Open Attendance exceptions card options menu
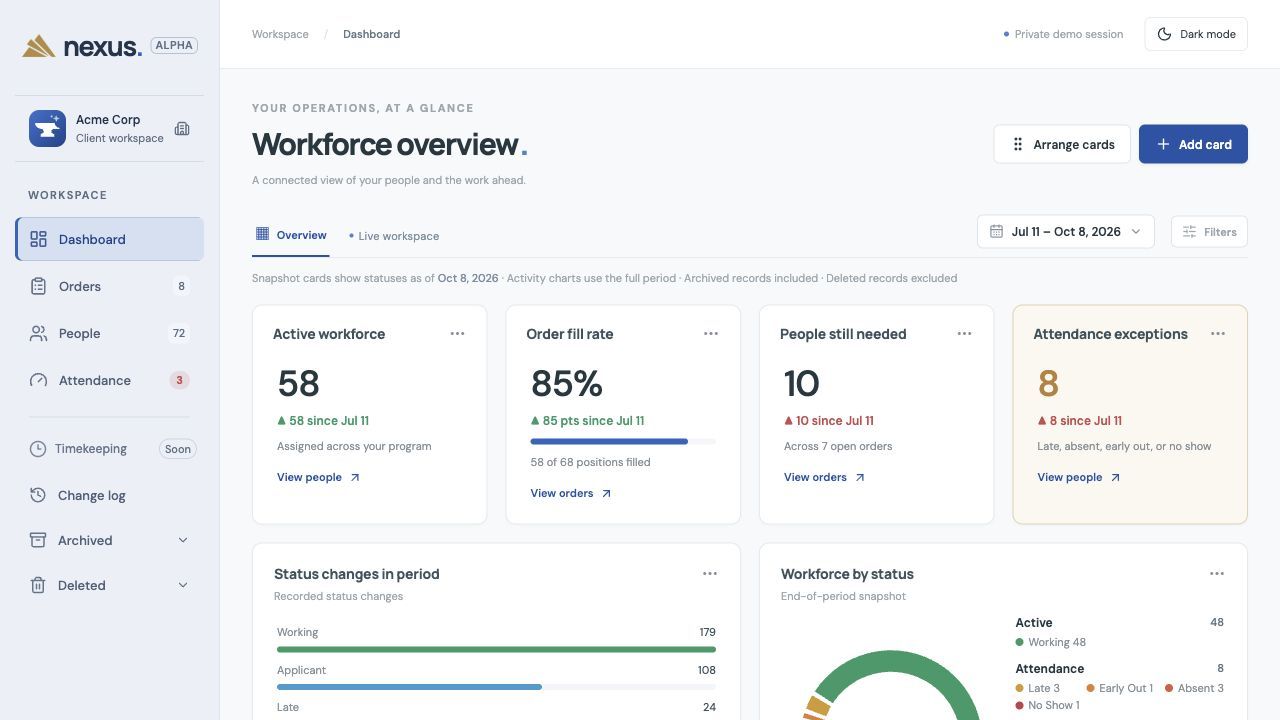Screen dimensions: 1280x720 click(x=1218, y=333)
